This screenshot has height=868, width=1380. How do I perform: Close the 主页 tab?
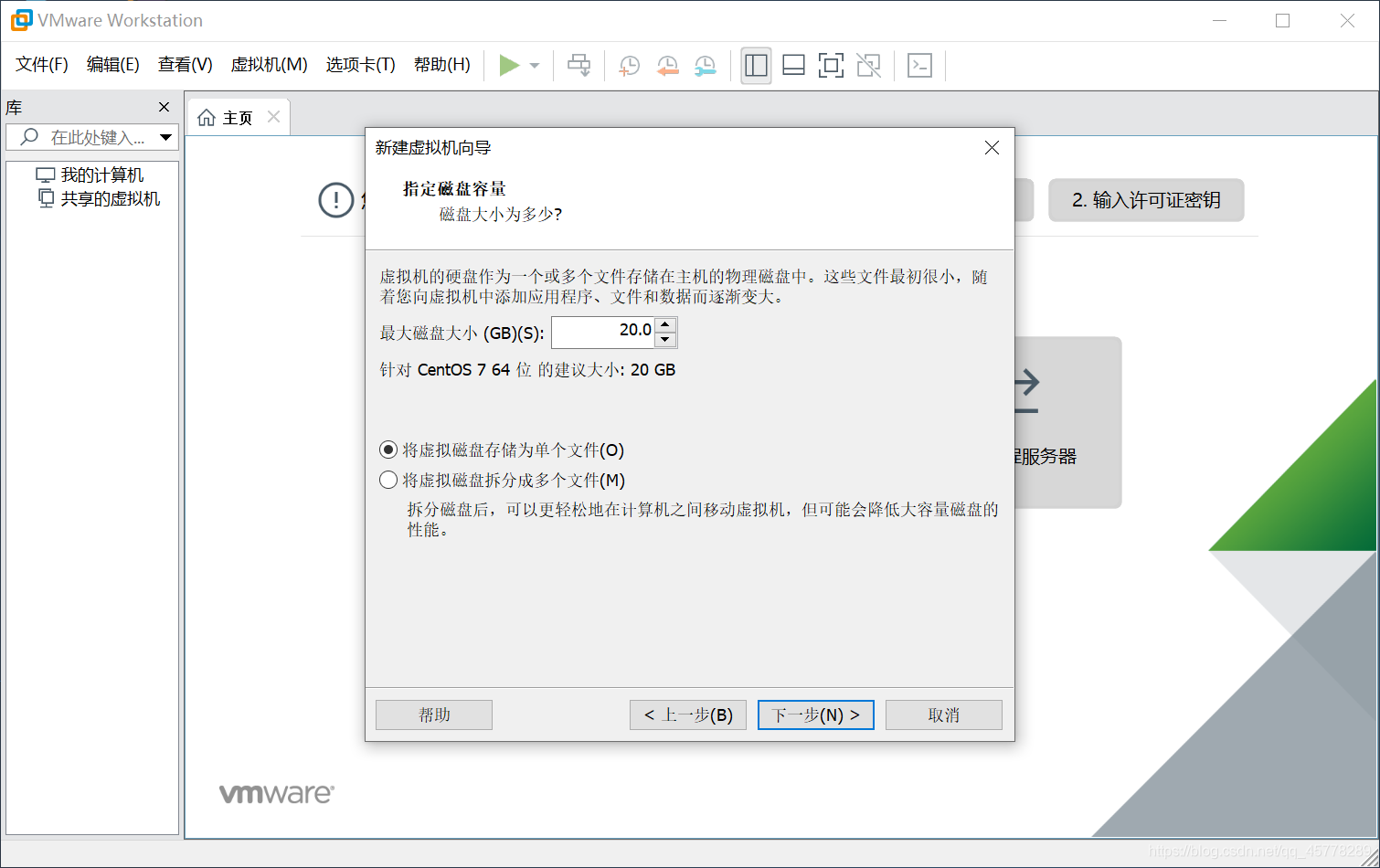[273, 117]
